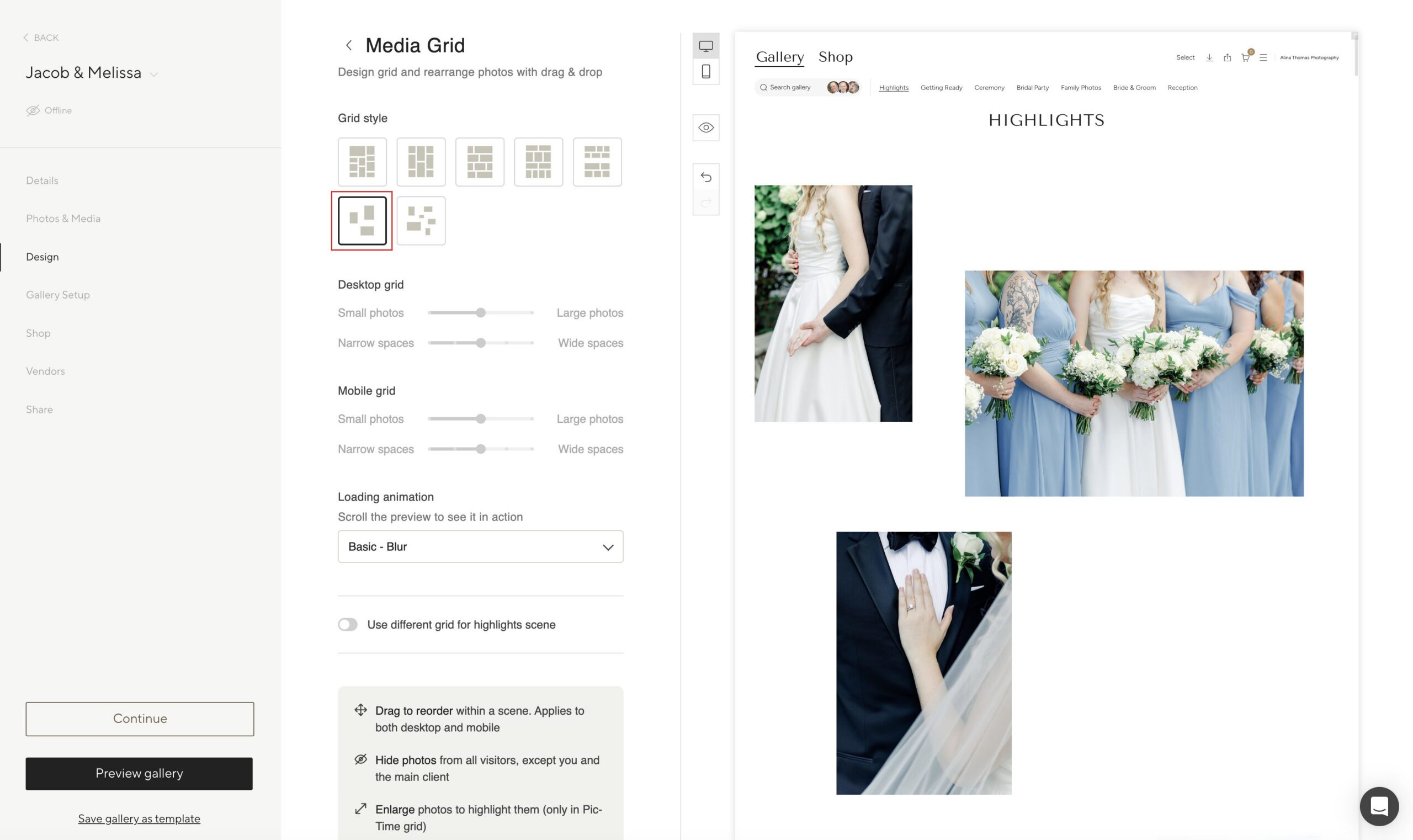The width and height of the screenshot is (1413, 840).
Task: Click Select in gallery preview header
Action: tap(1185, 58)
